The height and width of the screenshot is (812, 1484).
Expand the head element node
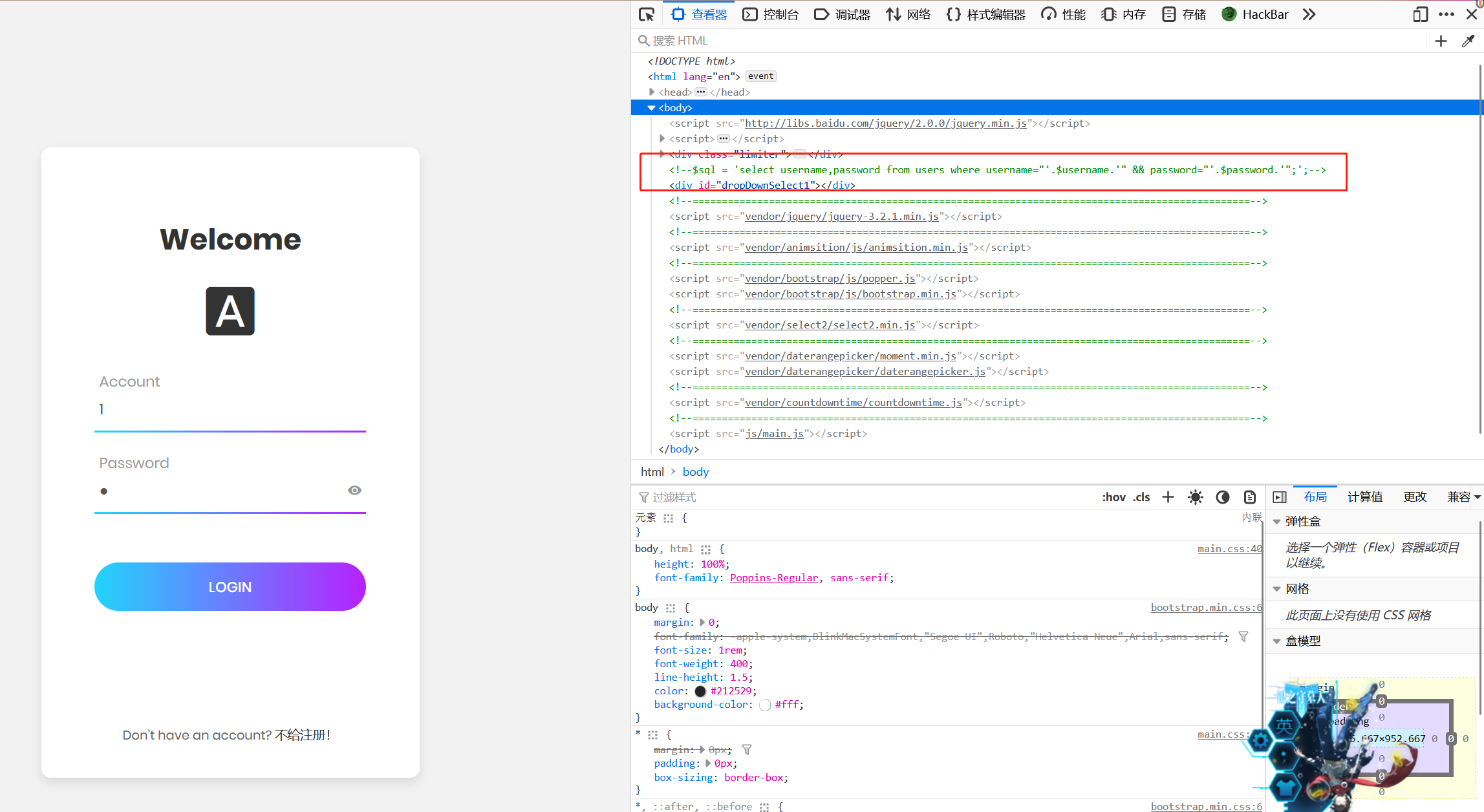652,92
